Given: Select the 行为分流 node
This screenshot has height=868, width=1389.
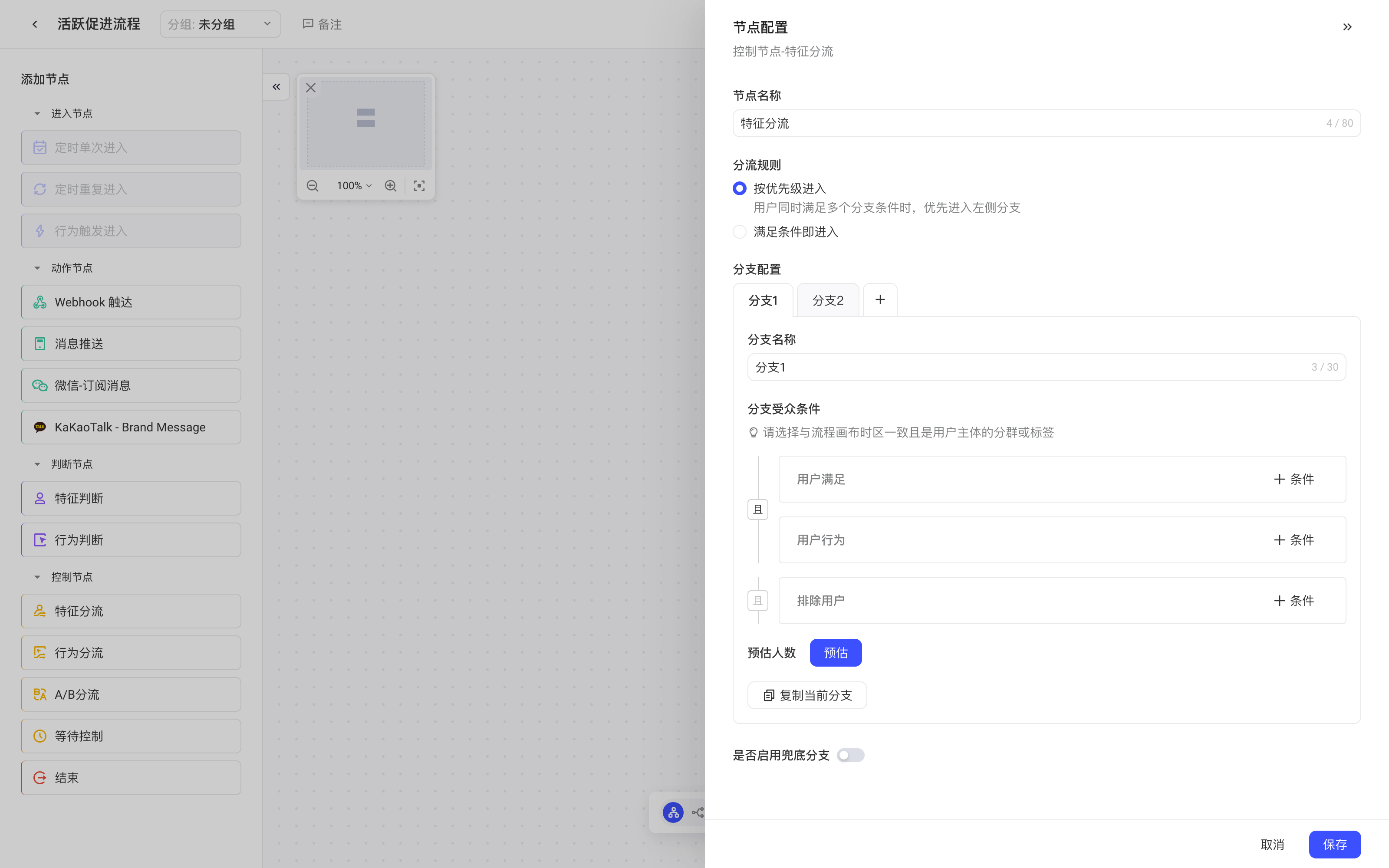Looking at the screenshot, I should coord(131,653).
